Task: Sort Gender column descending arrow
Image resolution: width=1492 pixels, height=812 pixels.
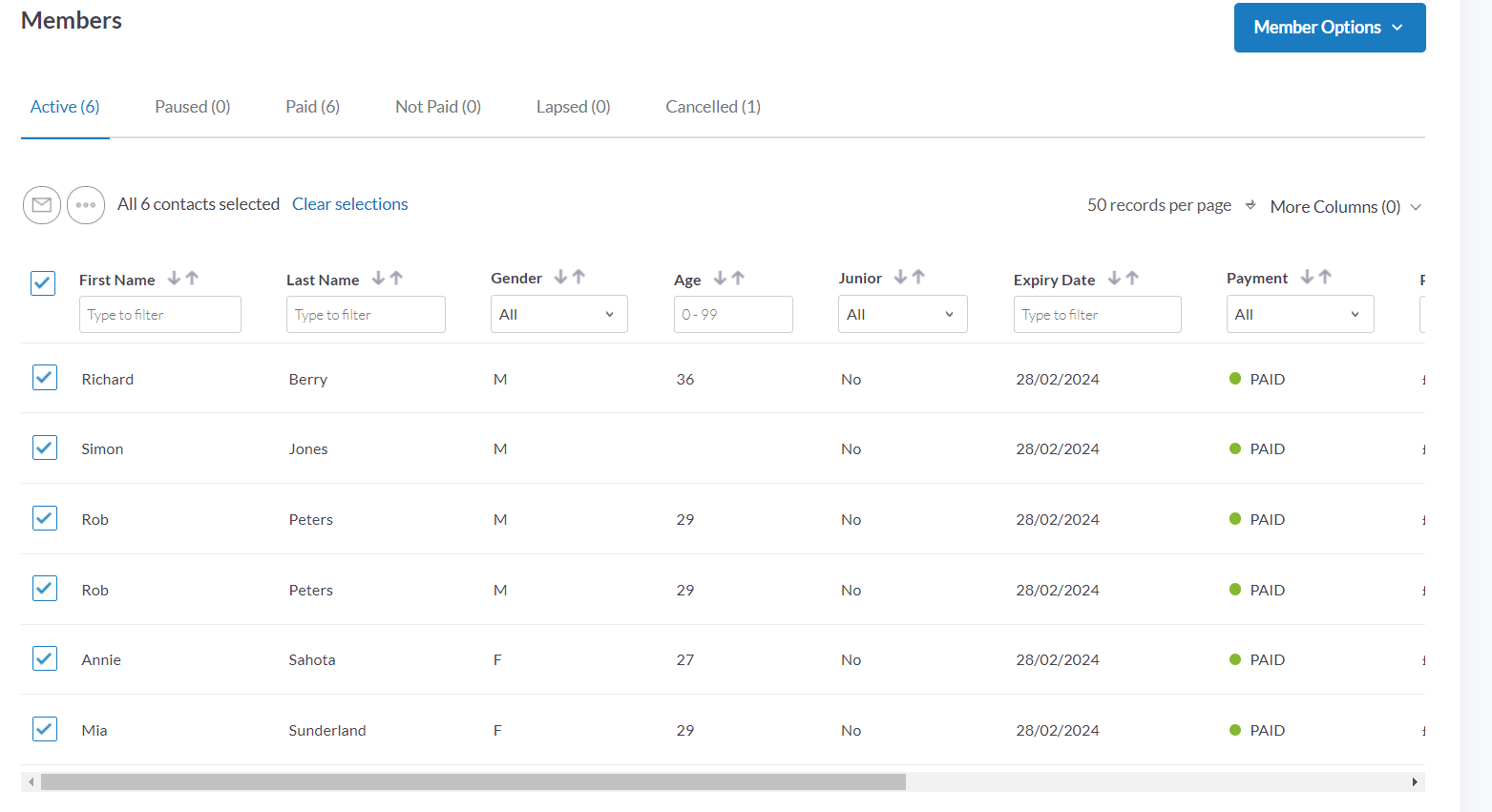Action: coord(560,277)
